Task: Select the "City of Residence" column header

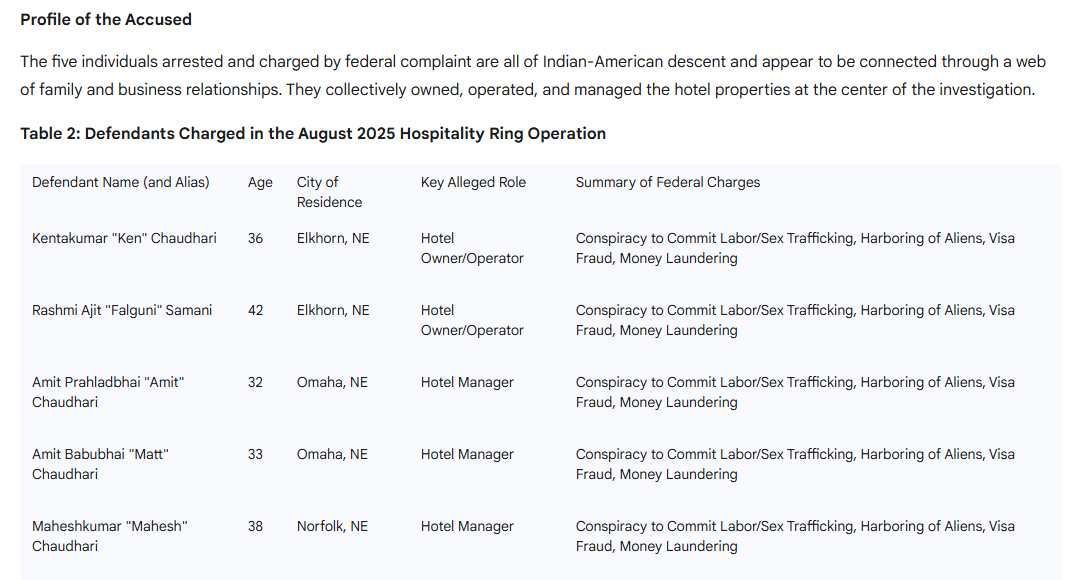Action: [x=329, y=192]
